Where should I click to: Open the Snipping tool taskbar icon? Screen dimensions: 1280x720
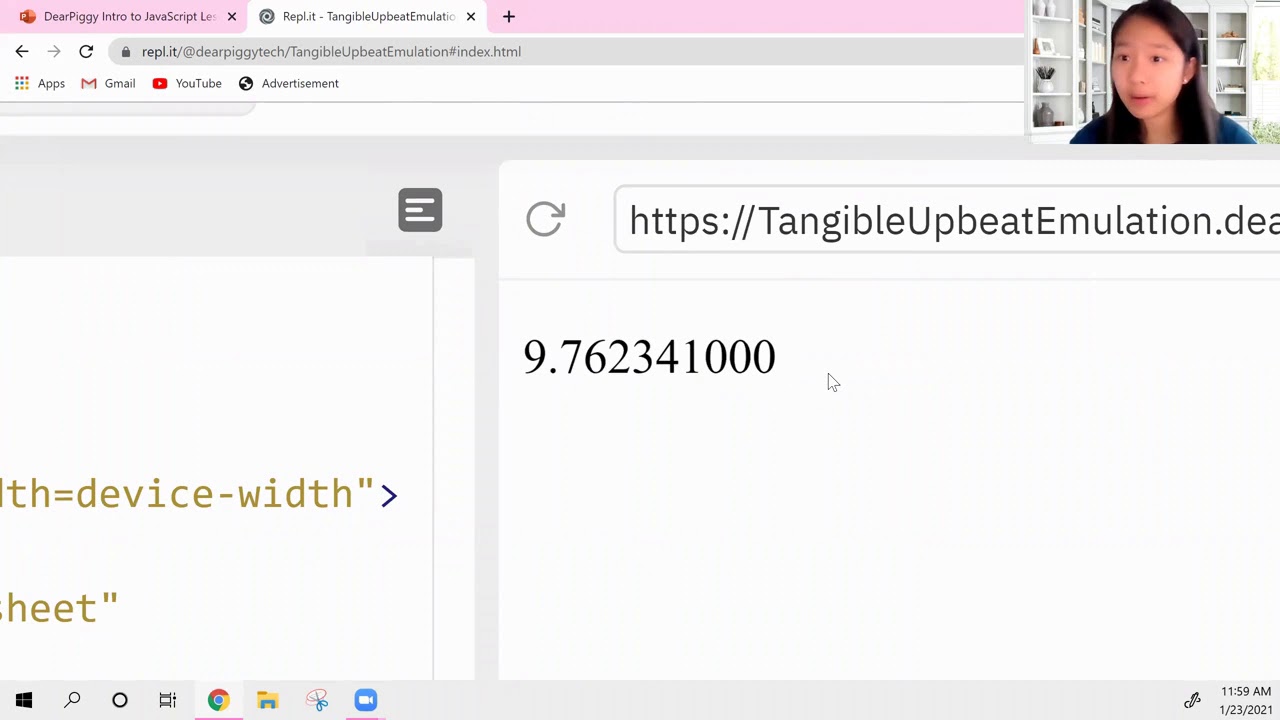pyautogui.click(x=317, y=700)
